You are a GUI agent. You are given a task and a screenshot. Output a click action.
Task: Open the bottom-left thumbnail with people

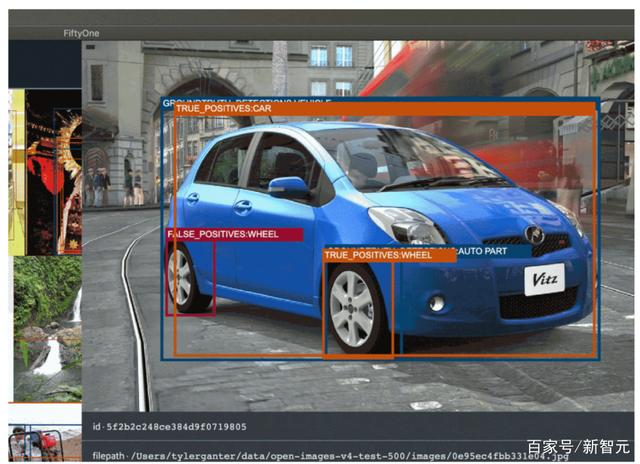click(45, 443)
